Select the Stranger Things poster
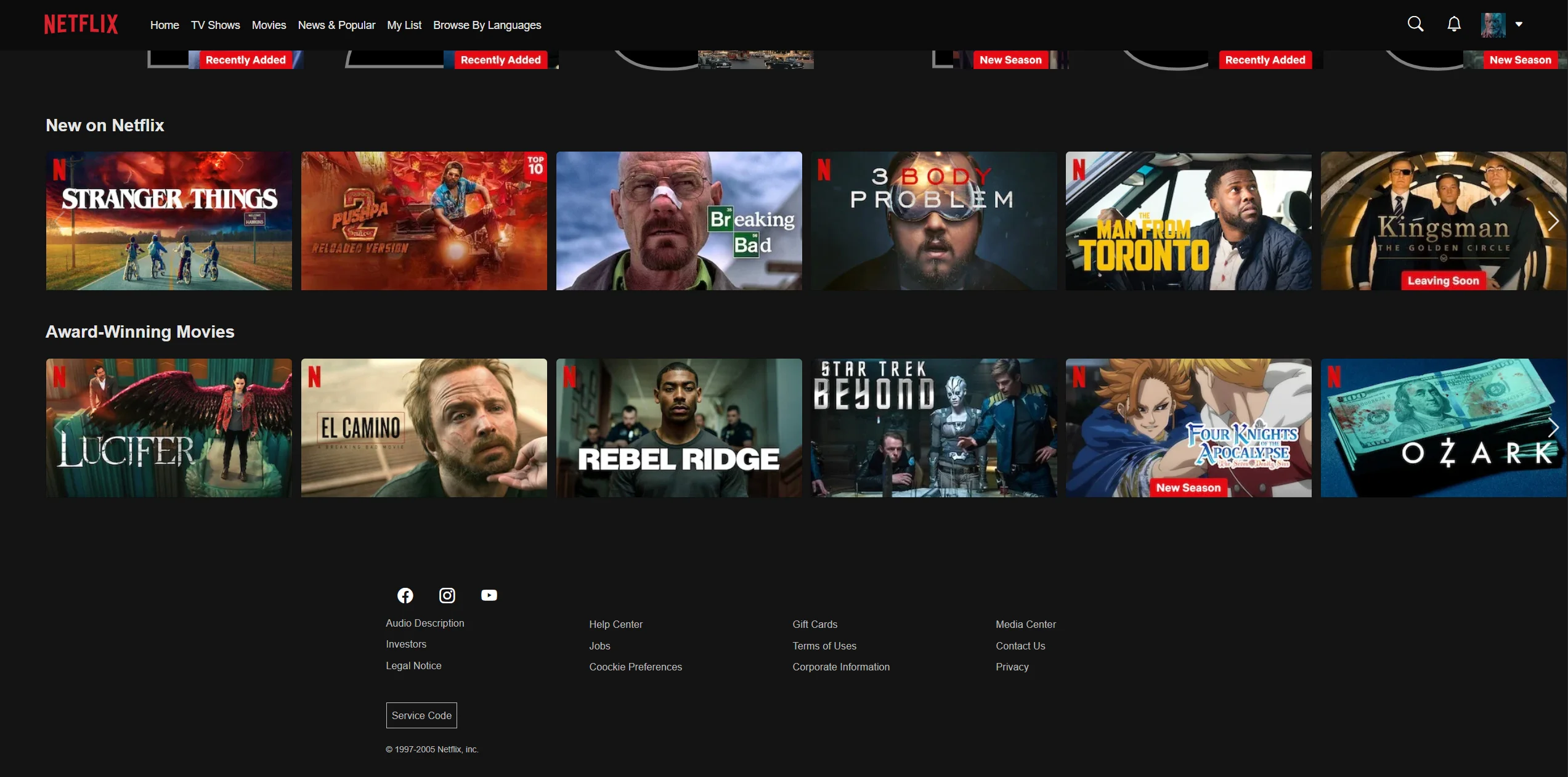The width and height of the screenshot is (1568, 777). click(x=169, y=221)
